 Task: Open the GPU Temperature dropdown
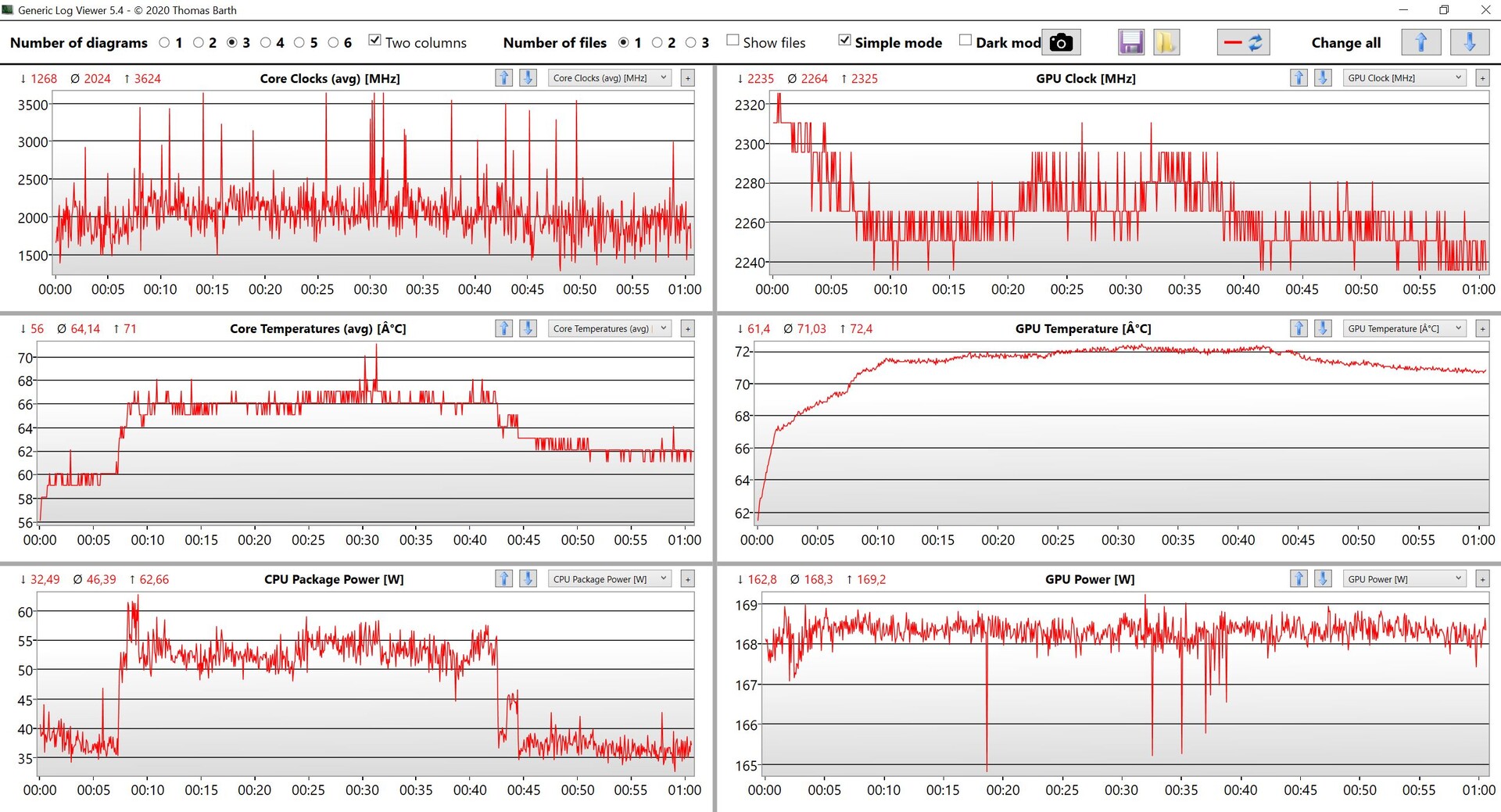click(1404, 328)
